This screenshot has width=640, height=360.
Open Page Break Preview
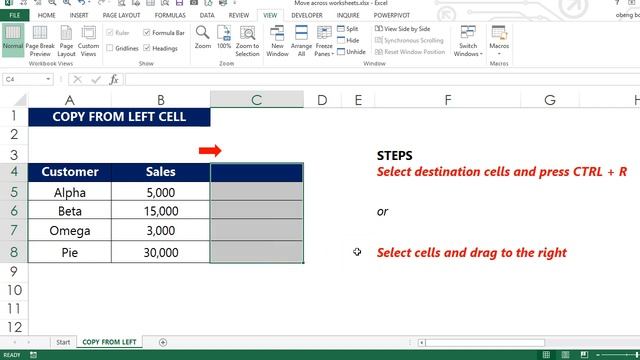40,40
